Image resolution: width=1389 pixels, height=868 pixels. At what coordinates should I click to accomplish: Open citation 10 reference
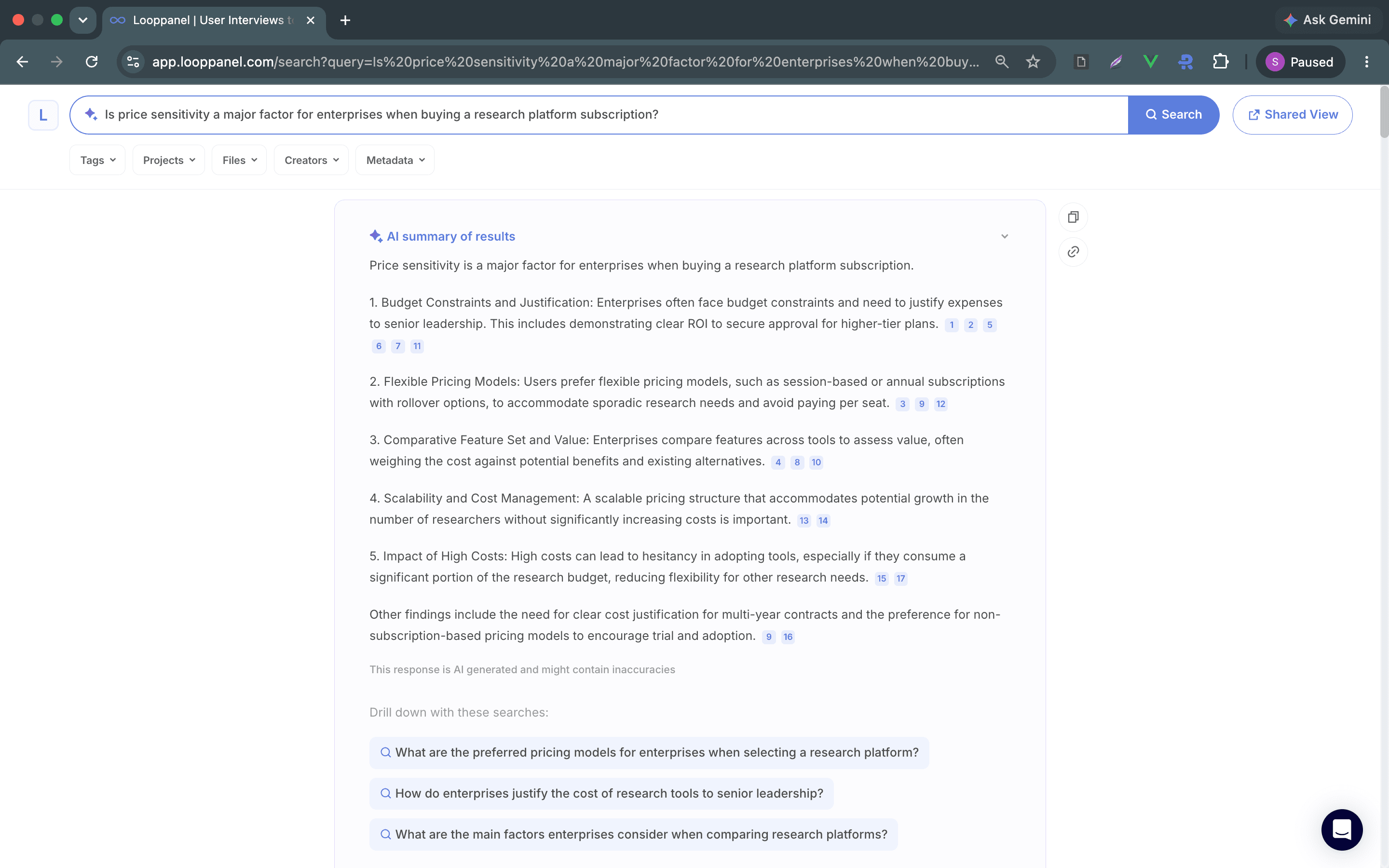(x=816, y=463)
